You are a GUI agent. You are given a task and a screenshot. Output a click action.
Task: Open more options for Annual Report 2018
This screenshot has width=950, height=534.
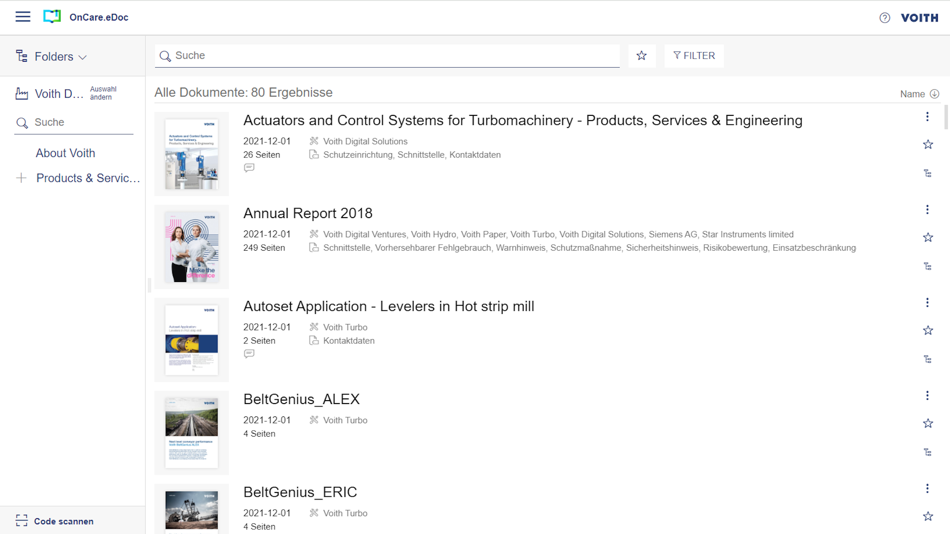click(927, 210)
